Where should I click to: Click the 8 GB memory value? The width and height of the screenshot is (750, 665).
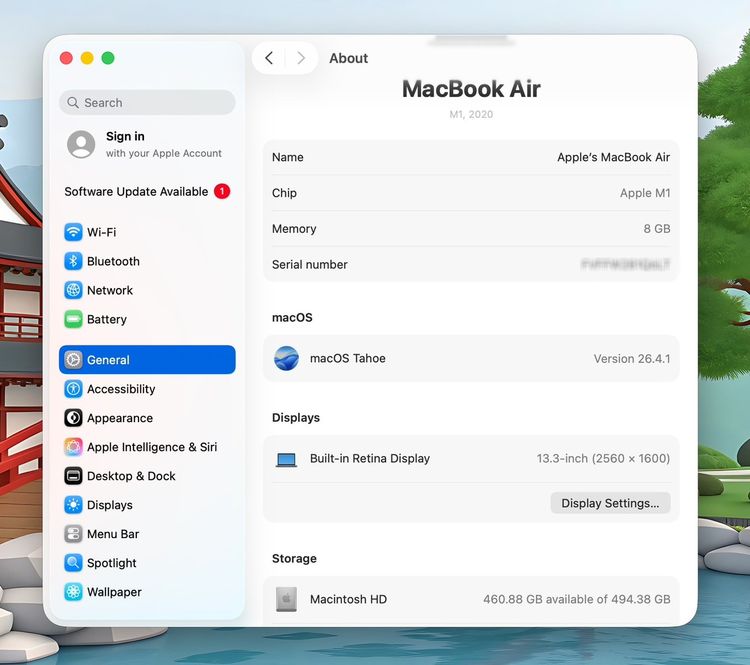point(657,229)
